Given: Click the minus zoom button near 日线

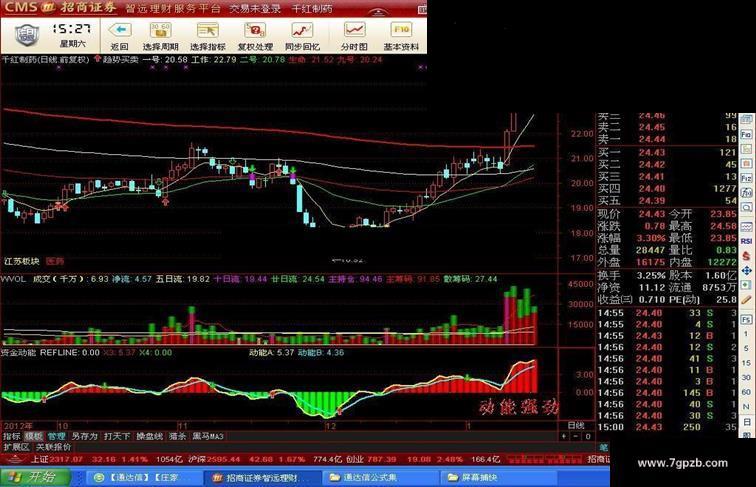Looking at the screenshot, I should 575,436.
